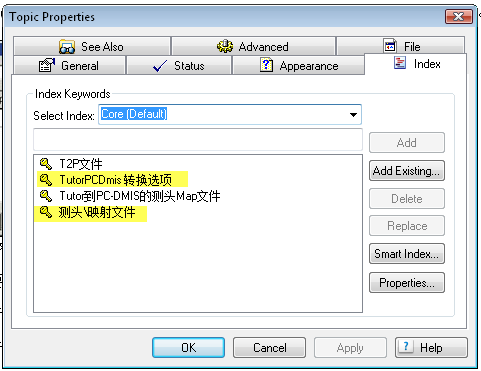481x371 pixels.
Task: Open Smart Index... dialog
Action: coord(407,254)
